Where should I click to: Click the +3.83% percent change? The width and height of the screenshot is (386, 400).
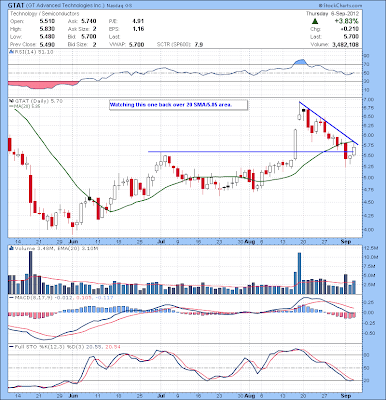point(347,21)
